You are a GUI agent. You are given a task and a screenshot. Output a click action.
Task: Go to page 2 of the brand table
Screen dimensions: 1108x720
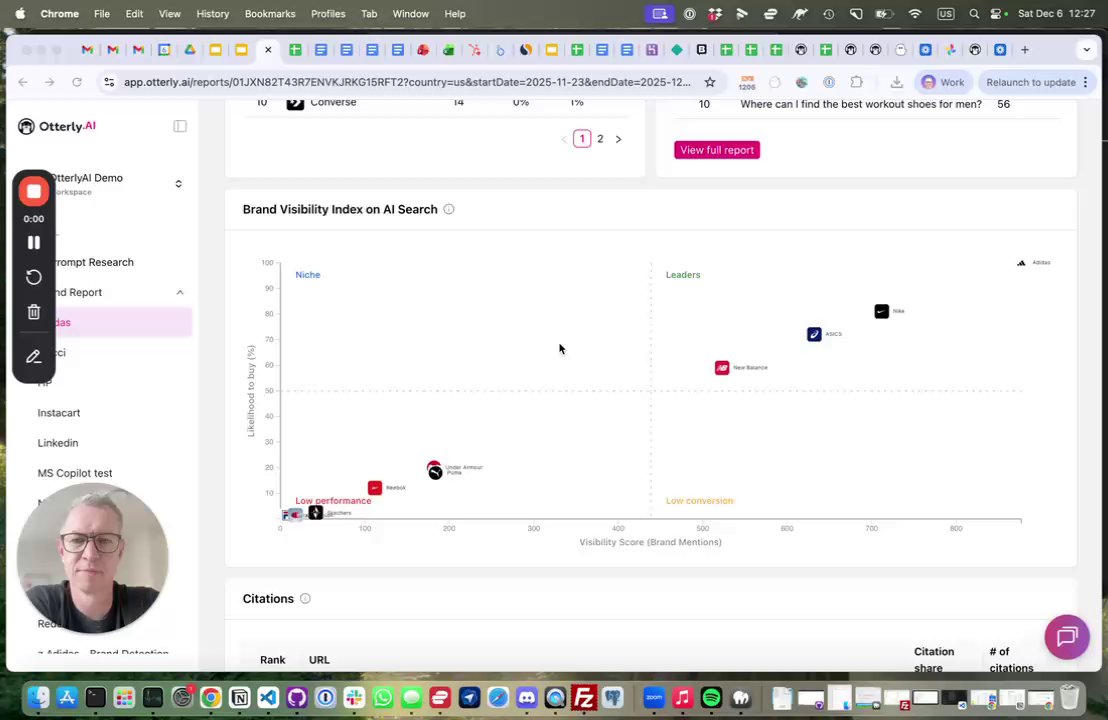coord(600,139)
